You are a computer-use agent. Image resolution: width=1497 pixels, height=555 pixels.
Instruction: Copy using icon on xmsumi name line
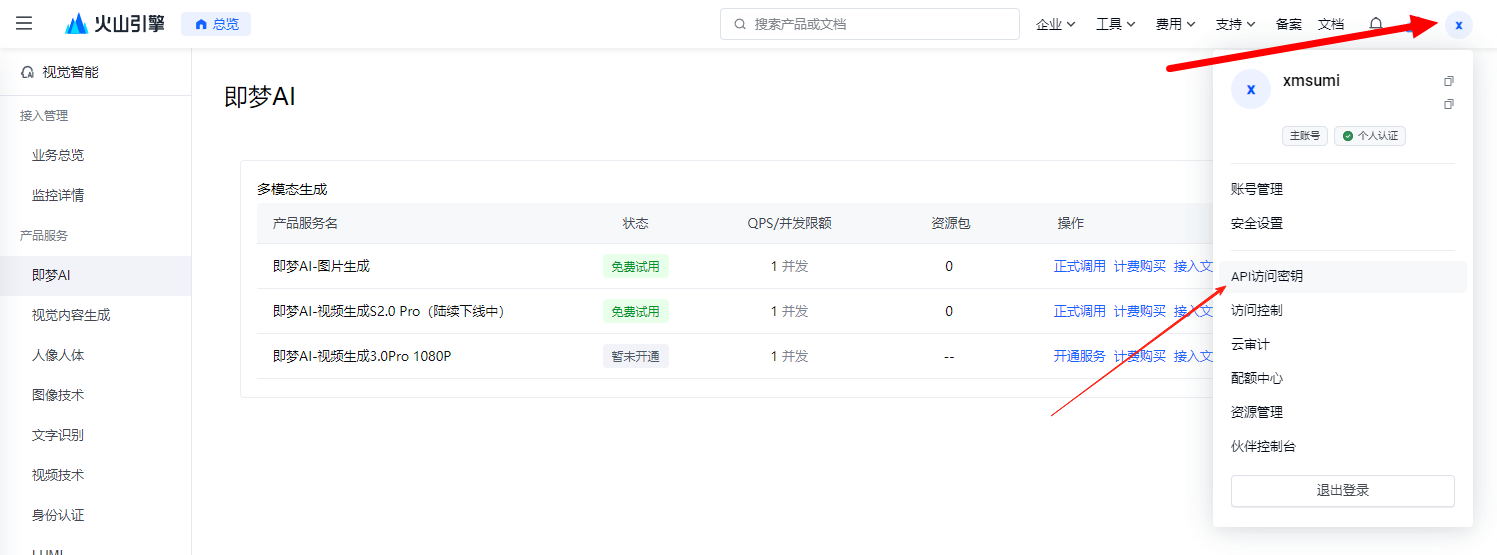pyautogui.click(x=1449, y=81)
